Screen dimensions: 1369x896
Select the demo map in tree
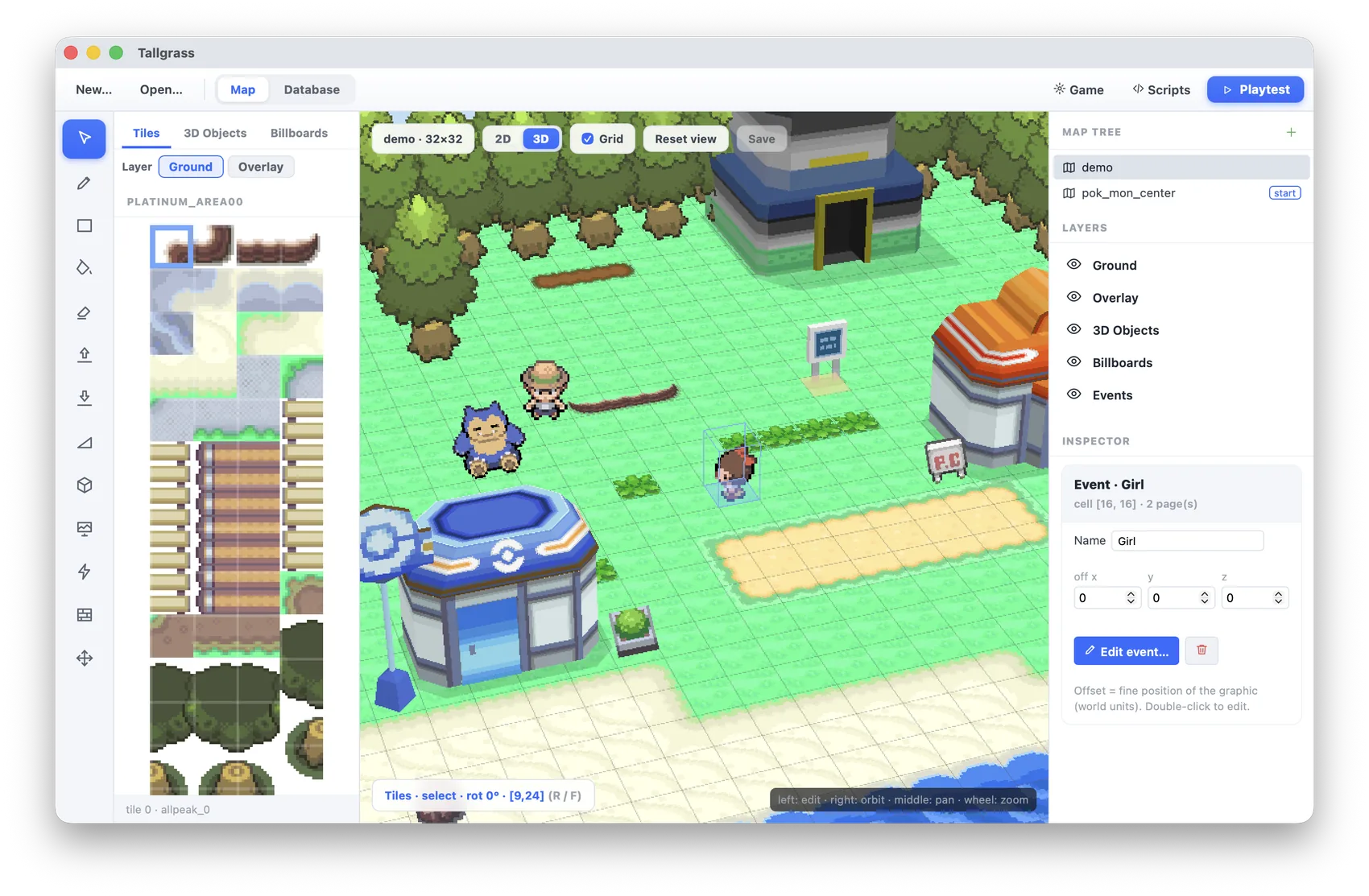tap(1181, 167)
